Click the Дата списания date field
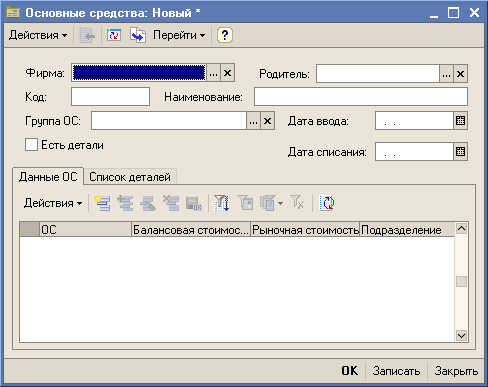This screenshot has width=488, height=387. point(414,152)
